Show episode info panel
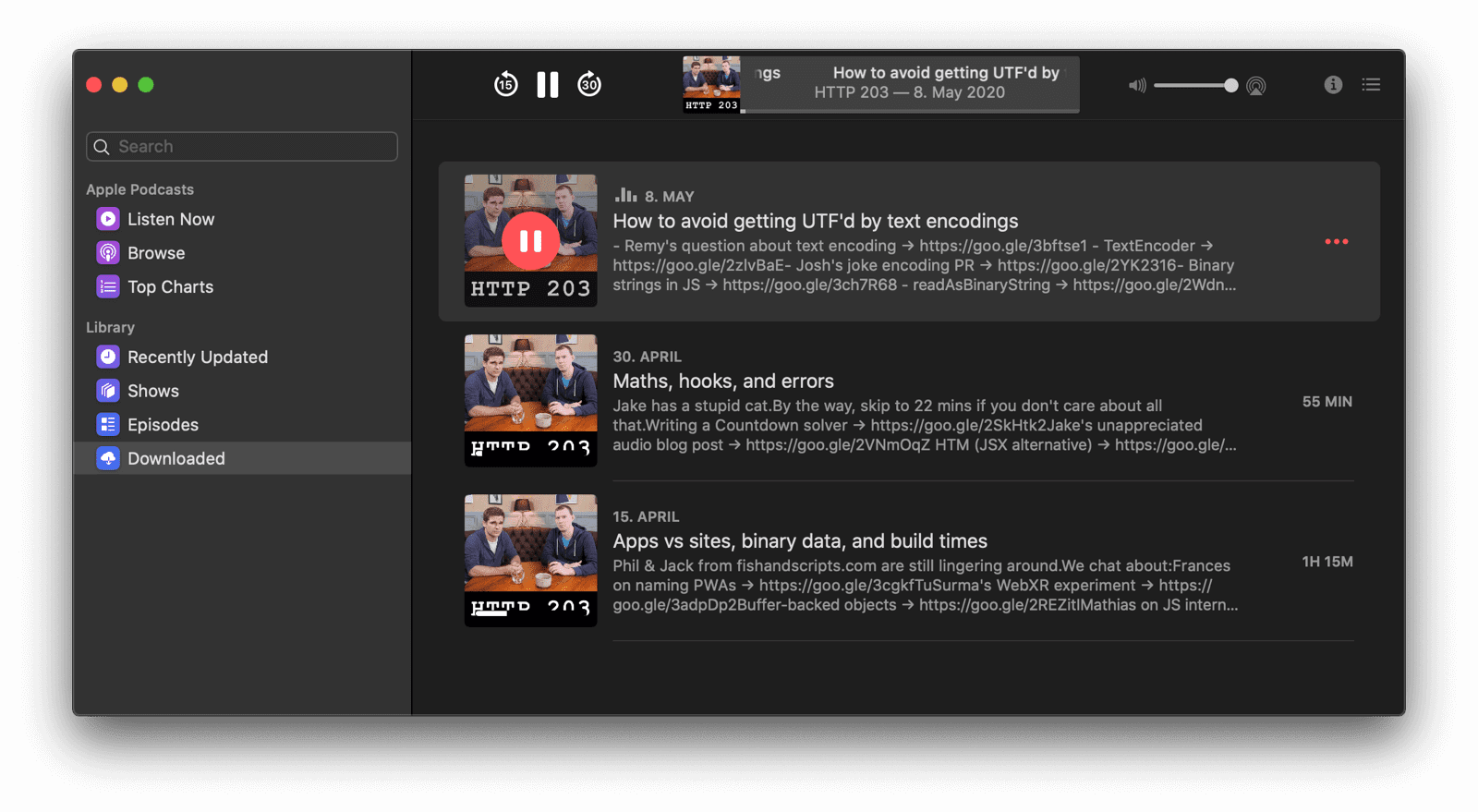 1333,85
